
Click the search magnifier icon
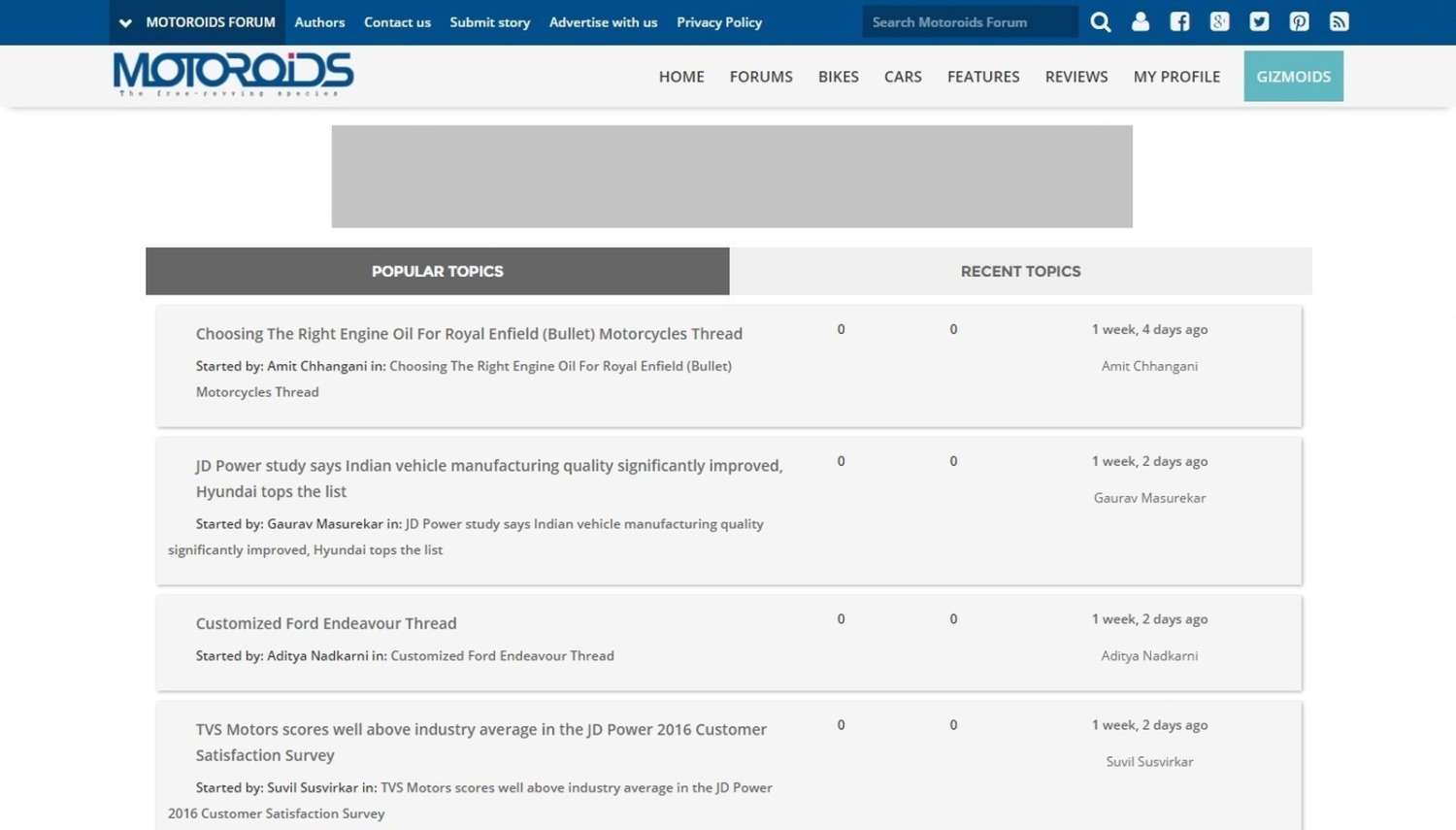(1100, 21)
